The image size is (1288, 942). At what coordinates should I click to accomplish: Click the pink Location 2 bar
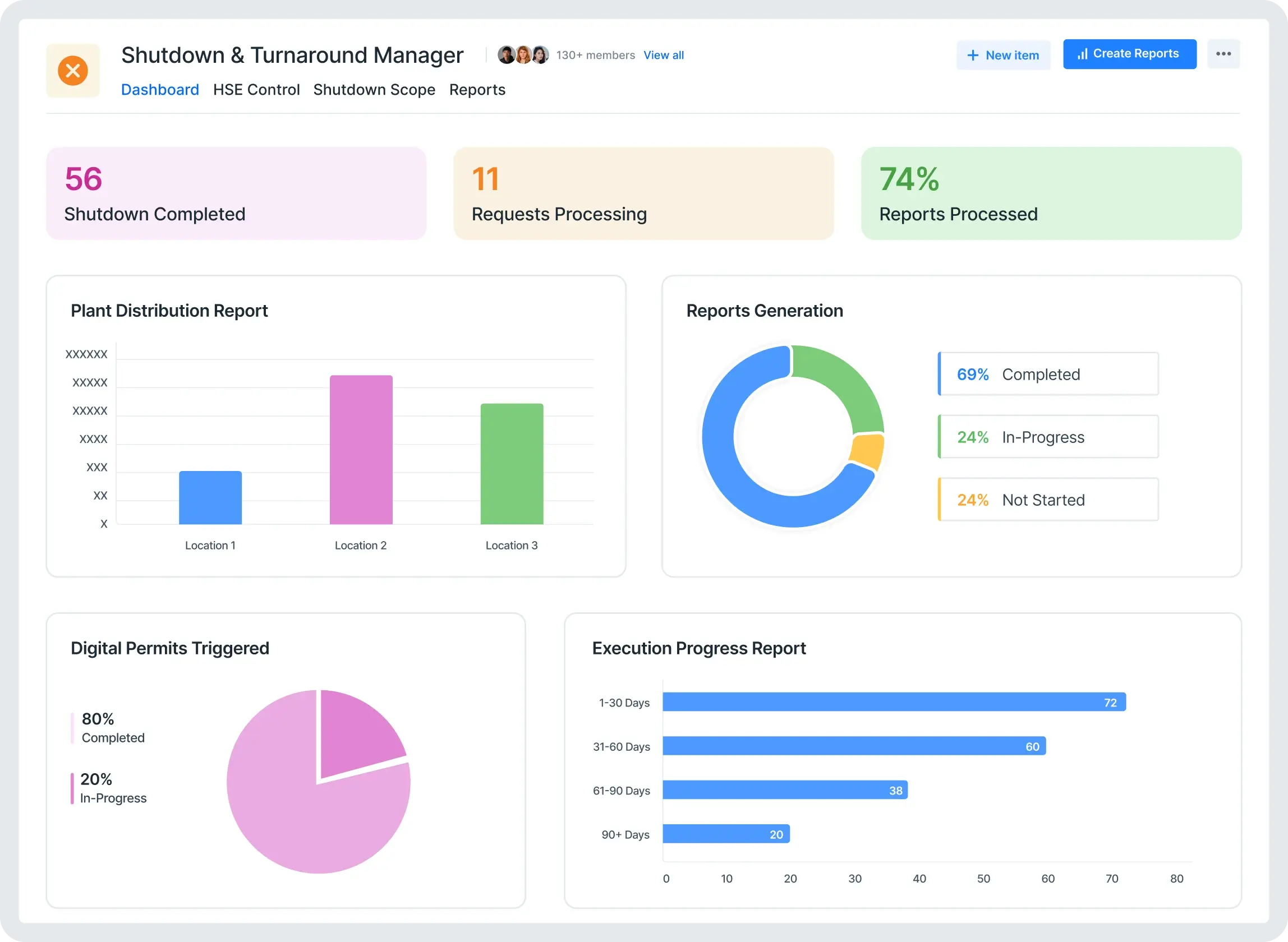[361, 449]
